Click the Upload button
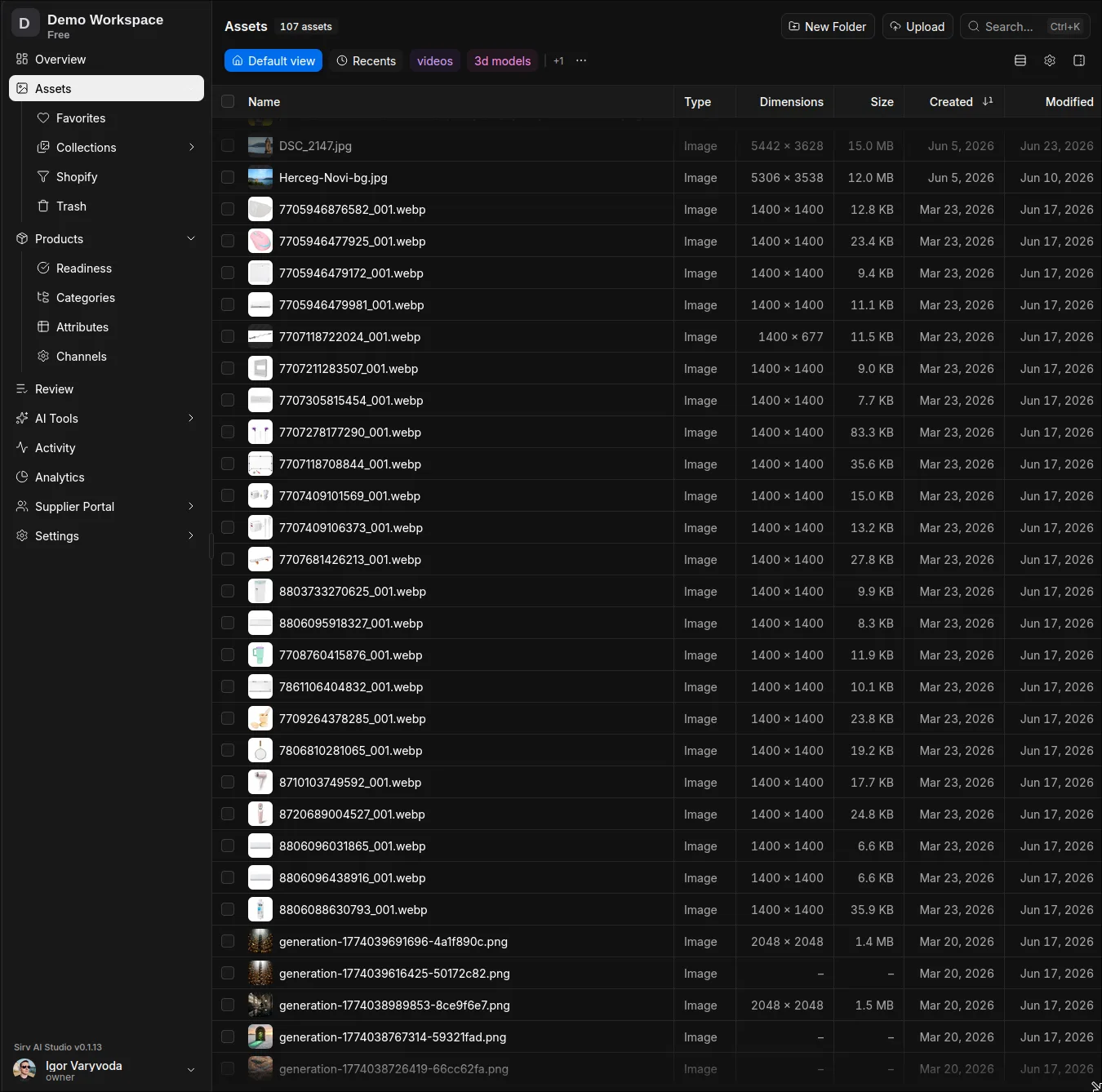The image size is (1102, 1092). coord(918,26)
